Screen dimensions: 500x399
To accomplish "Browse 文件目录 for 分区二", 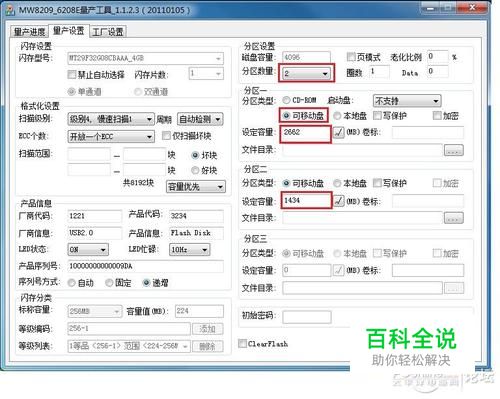I will click(x=454, y=218).
